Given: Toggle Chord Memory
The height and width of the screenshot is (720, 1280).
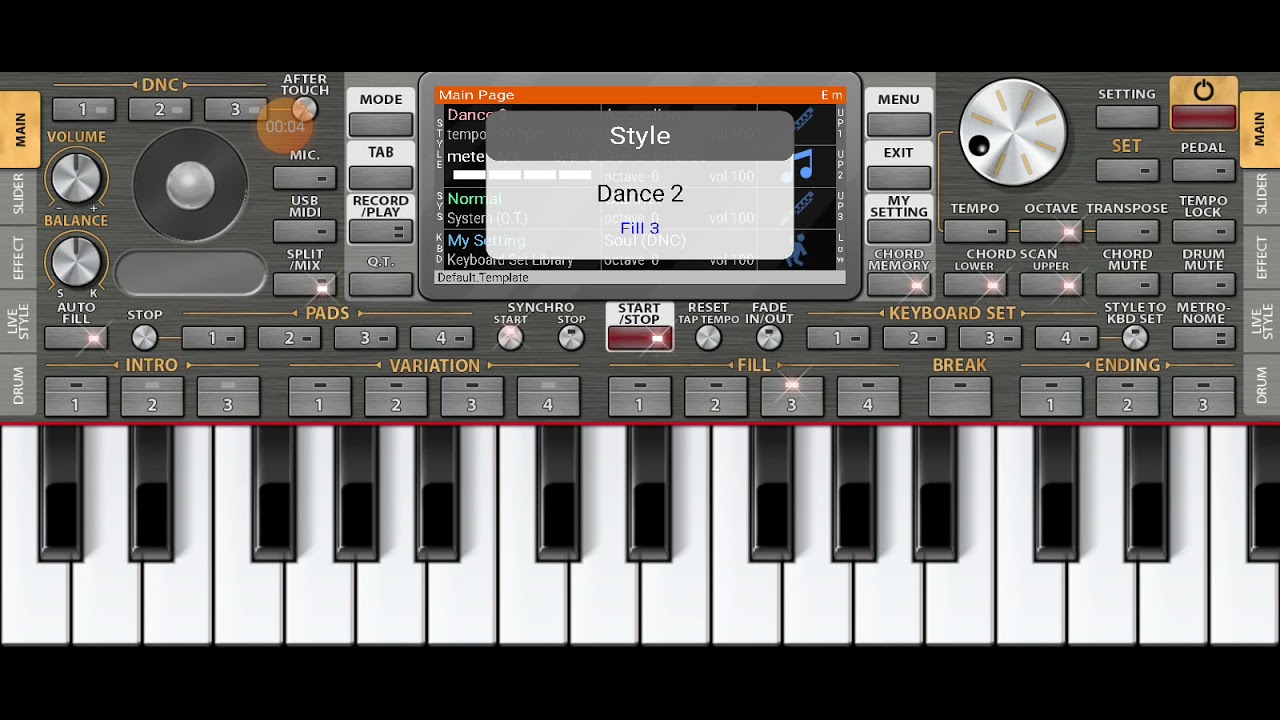Looking at the screenshot, I should (x=898, y=285).
